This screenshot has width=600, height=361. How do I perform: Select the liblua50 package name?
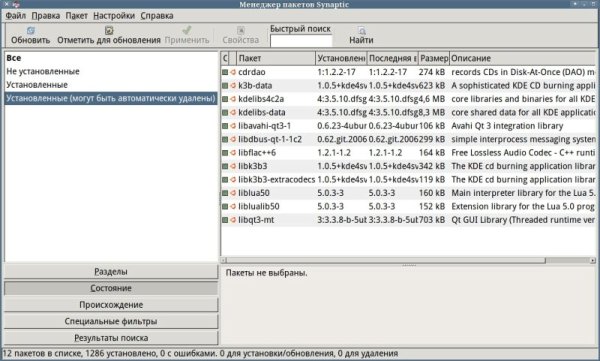tap(254, 193)
